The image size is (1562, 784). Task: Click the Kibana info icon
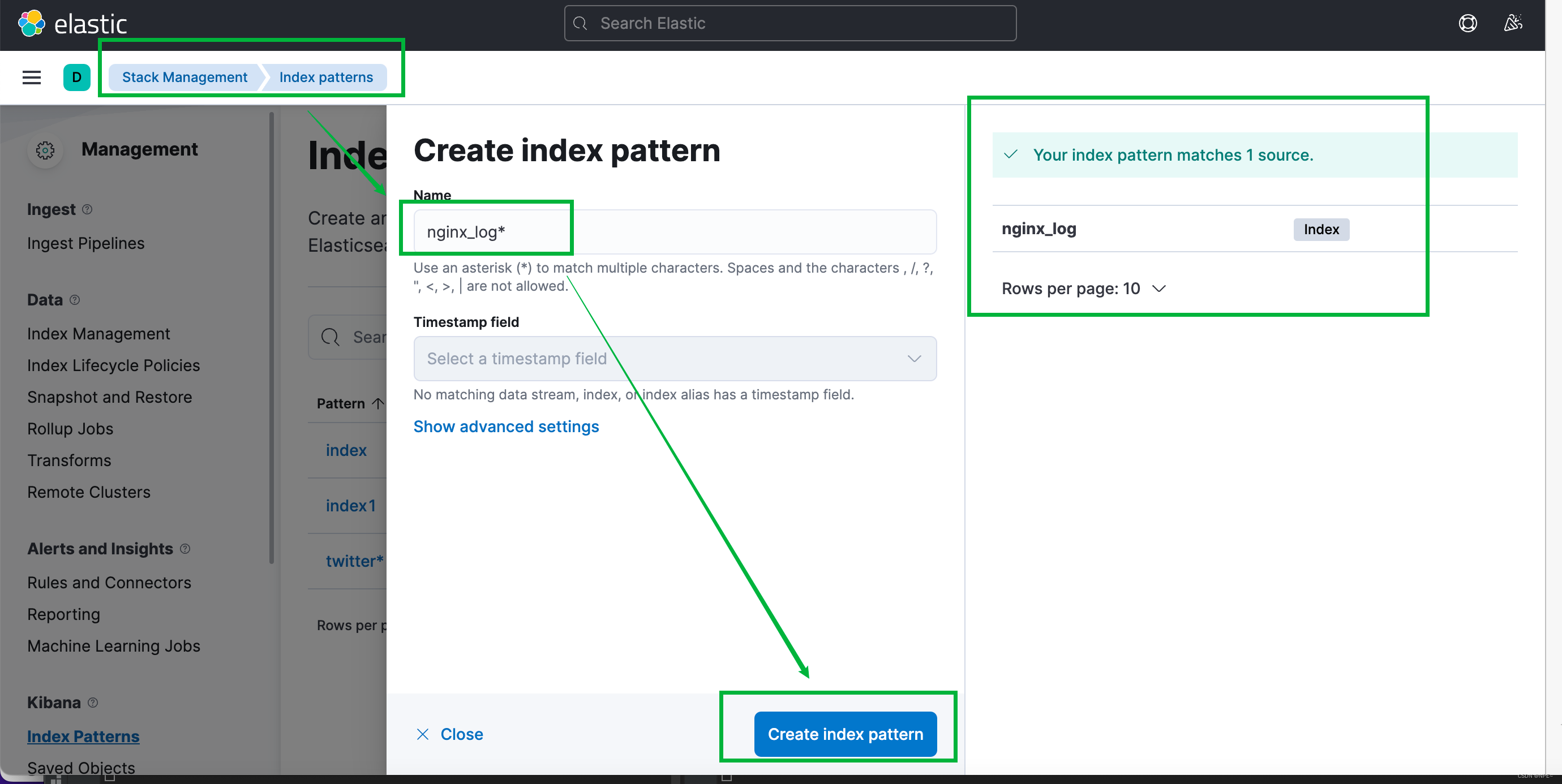click(x=92, y=702)
